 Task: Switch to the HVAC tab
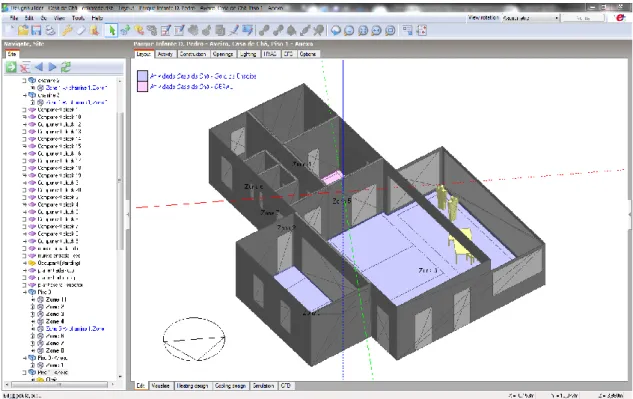coord(270,54)
